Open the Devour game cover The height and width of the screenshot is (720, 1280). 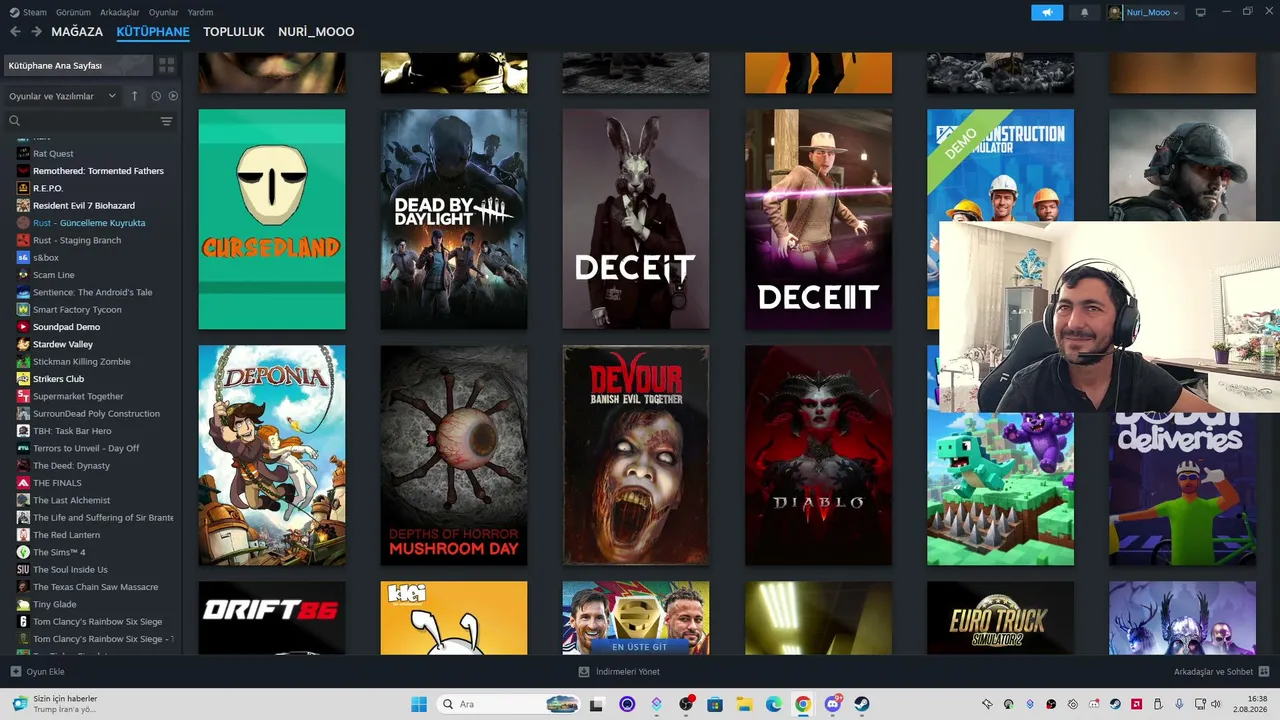(636, 455)
